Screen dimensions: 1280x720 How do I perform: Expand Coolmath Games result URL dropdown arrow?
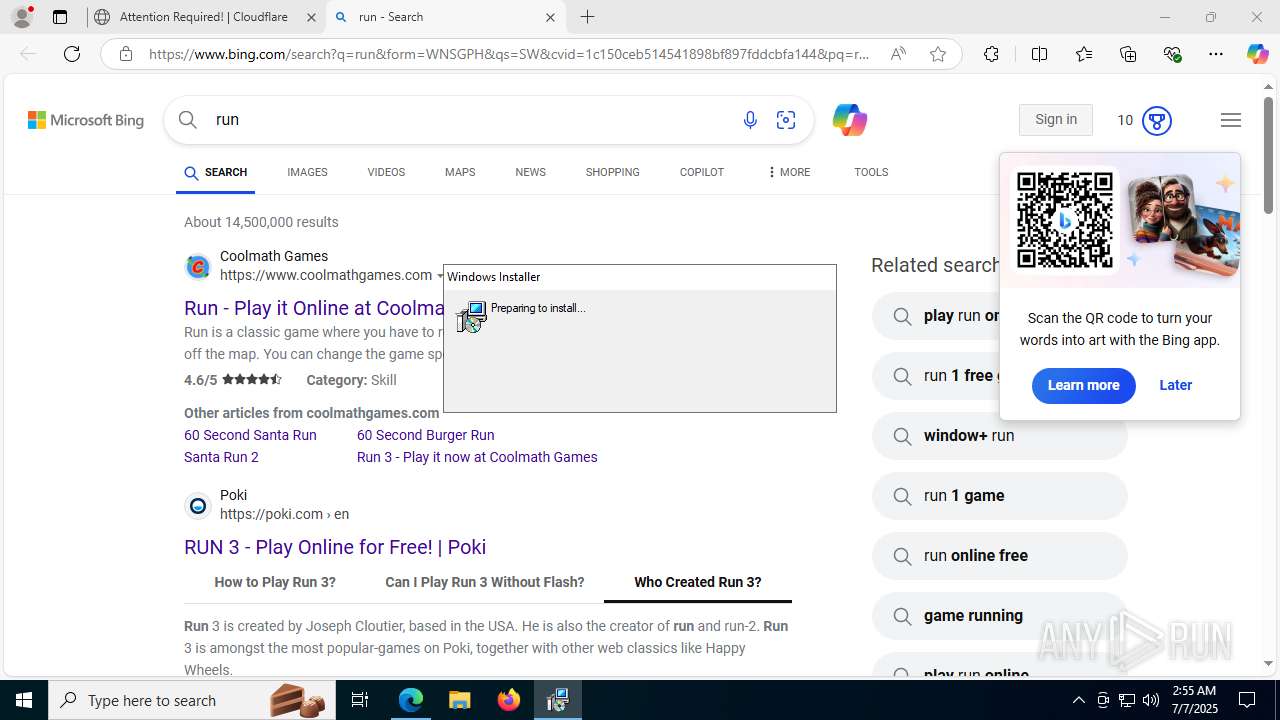pos(439,276)
